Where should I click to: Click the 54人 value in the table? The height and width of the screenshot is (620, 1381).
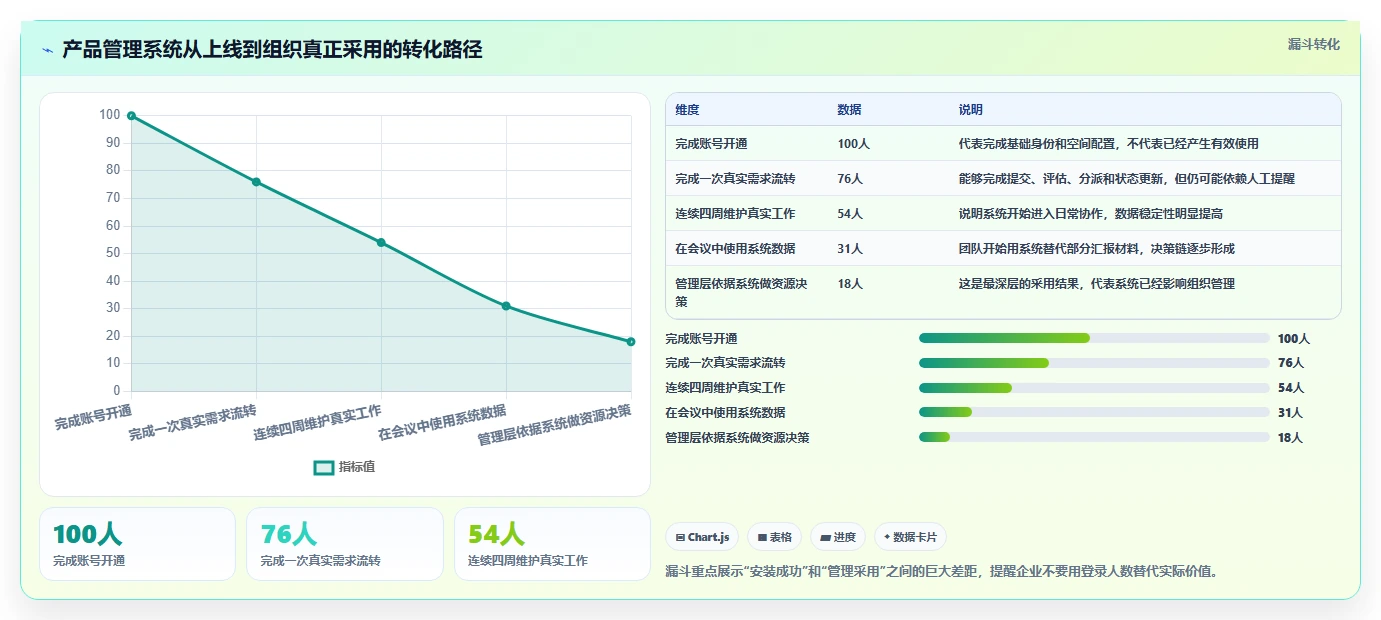850,214
